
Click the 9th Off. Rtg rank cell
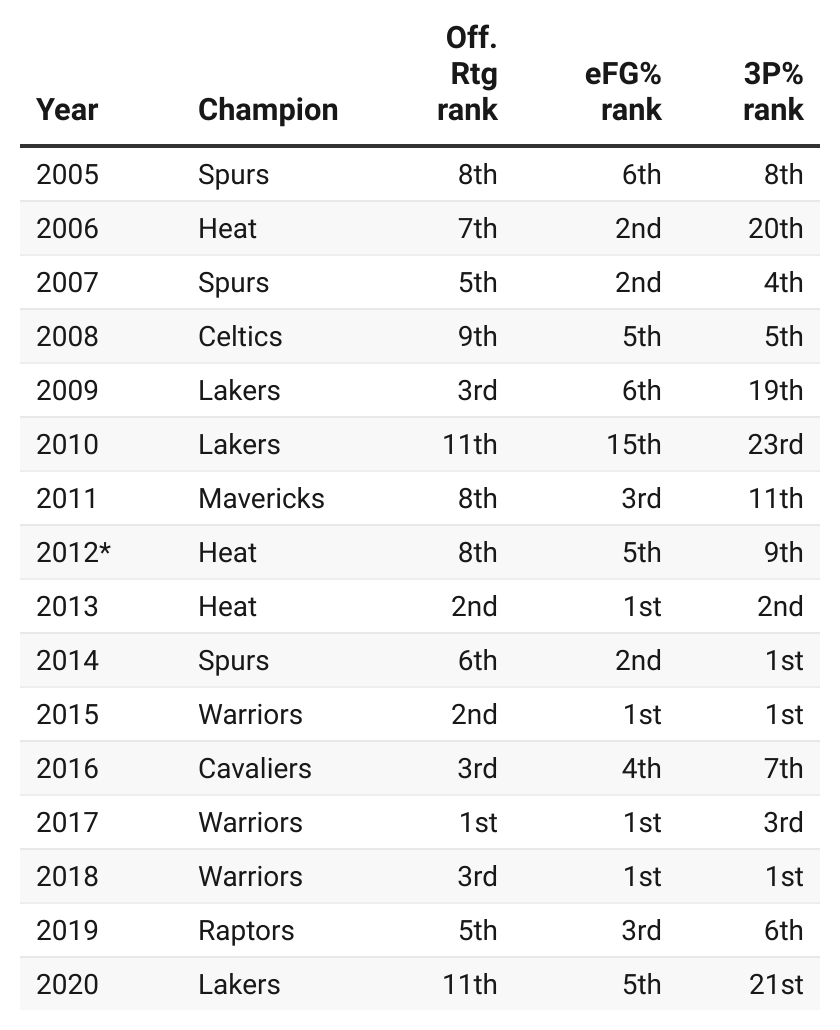click(477, 336)
